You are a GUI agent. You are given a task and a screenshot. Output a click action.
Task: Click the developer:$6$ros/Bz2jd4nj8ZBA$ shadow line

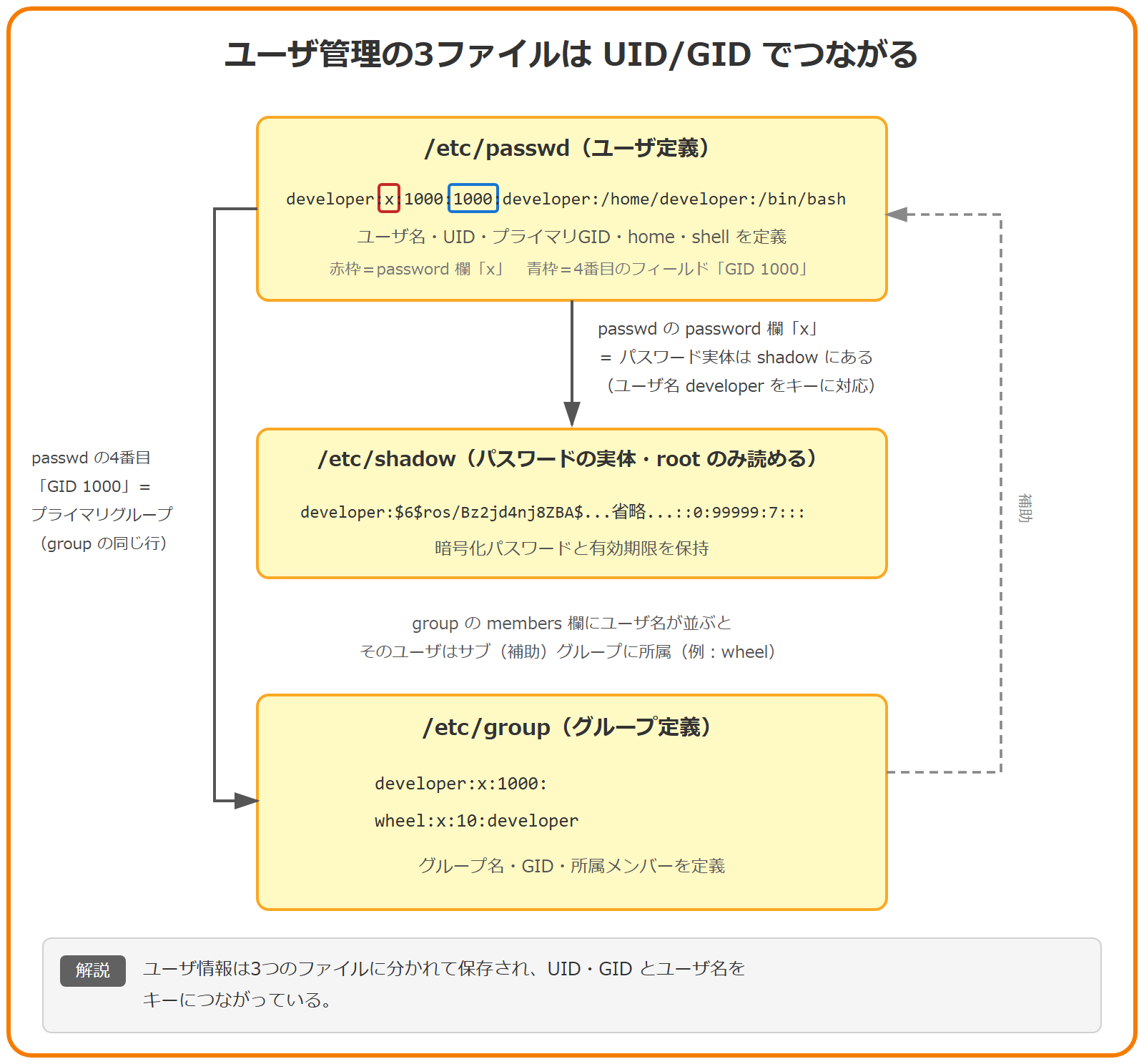click(x=553, y=512)
